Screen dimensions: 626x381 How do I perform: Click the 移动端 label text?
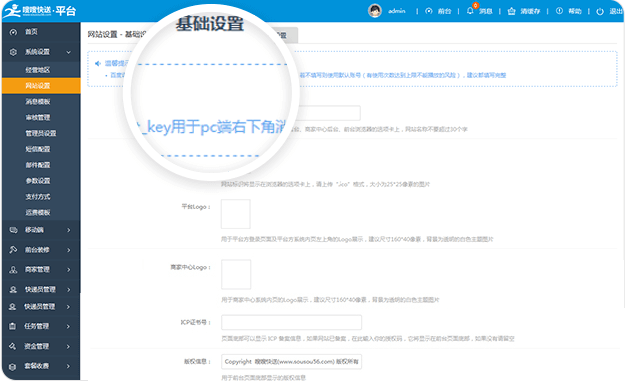click(x=35, y=230)
